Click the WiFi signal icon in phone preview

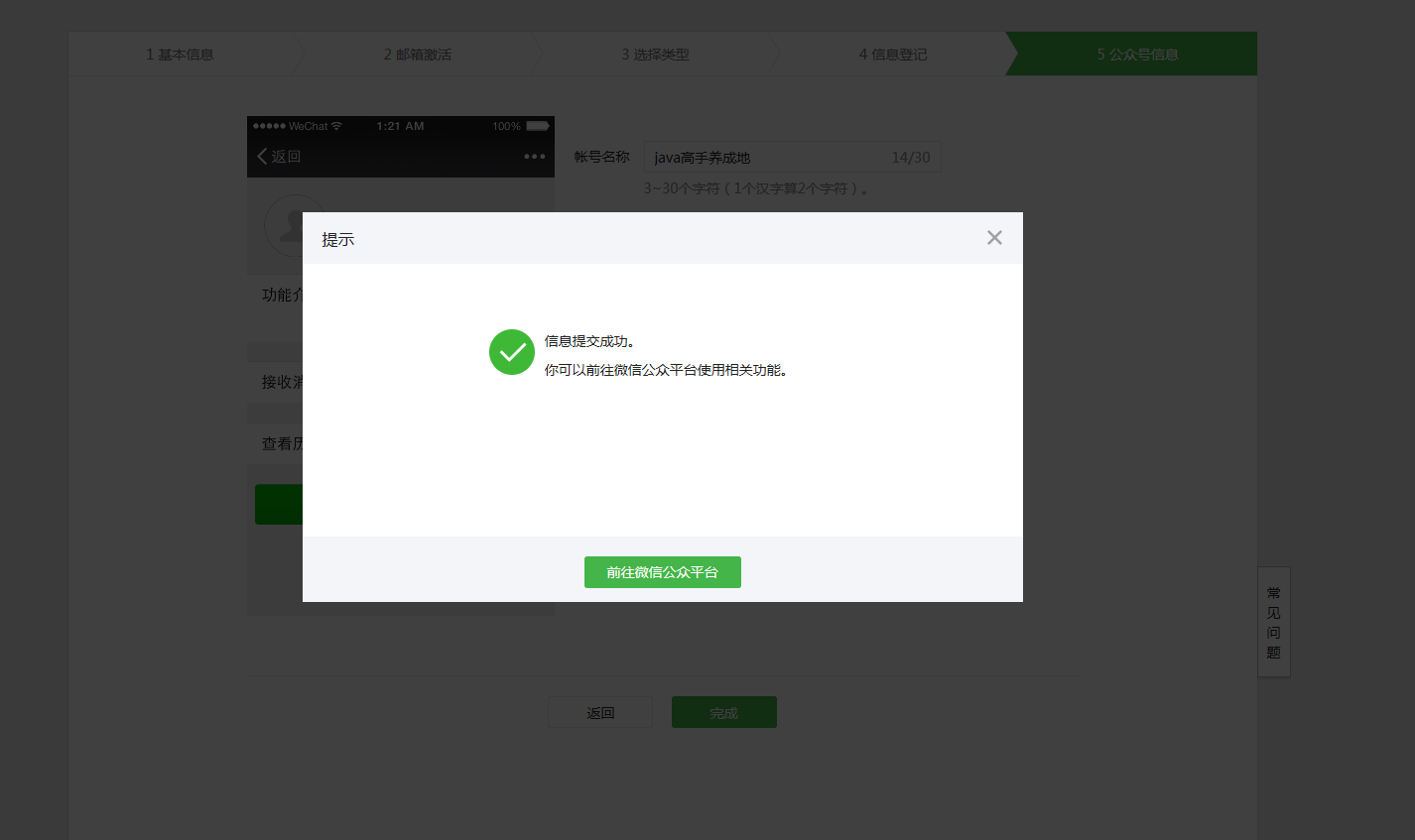[x=336, y=126]
